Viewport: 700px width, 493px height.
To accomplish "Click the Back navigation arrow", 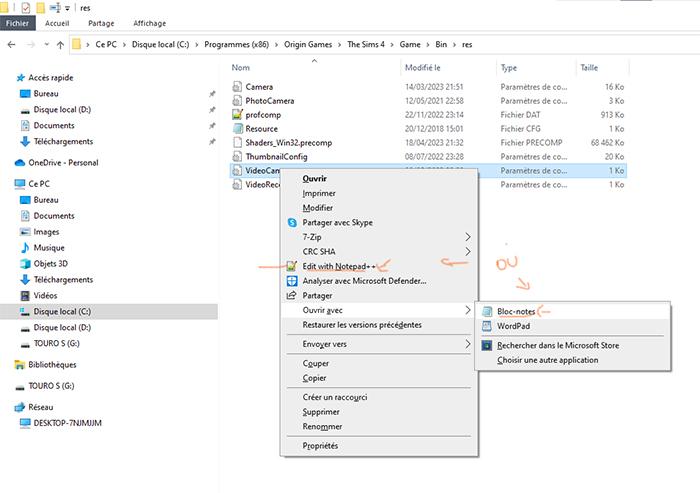I will (x=12, y=44).
